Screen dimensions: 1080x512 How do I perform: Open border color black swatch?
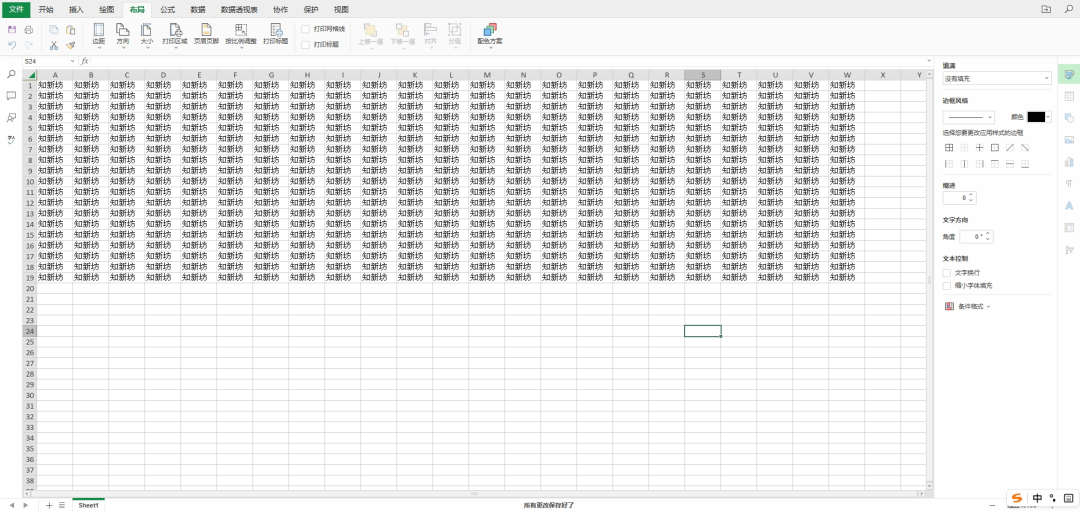(1036, 117)
